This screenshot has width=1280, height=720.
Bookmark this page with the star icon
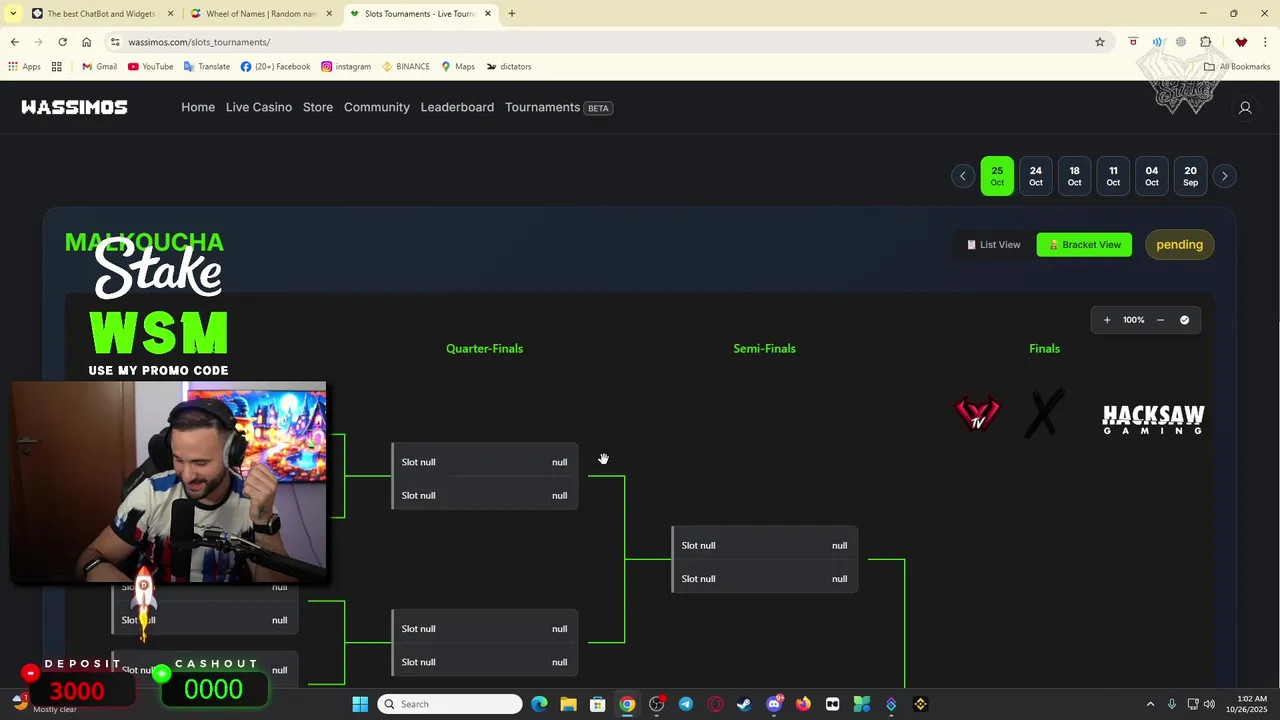point(1099,42)
